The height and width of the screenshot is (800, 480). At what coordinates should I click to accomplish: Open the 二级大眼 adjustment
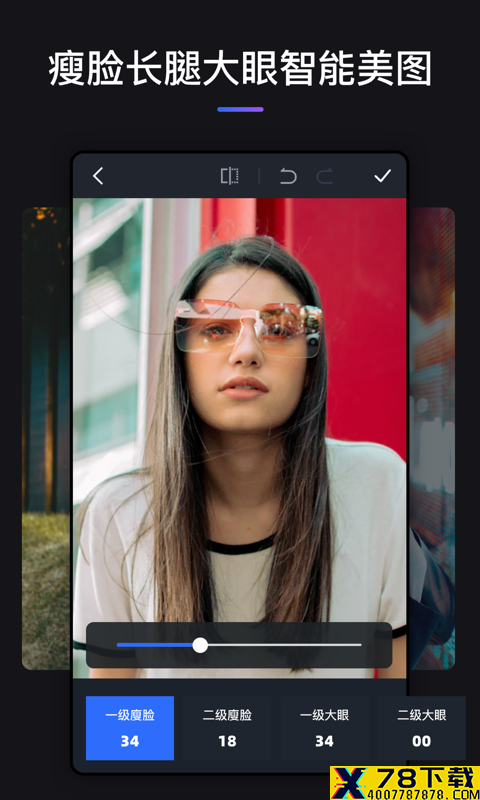421,728
